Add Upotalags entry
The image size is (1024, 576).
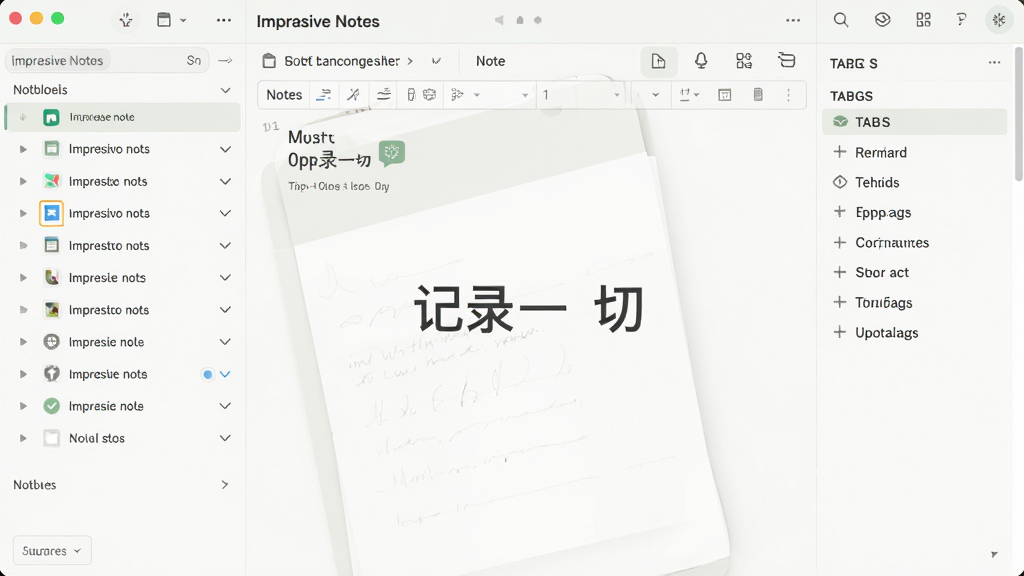840,332
